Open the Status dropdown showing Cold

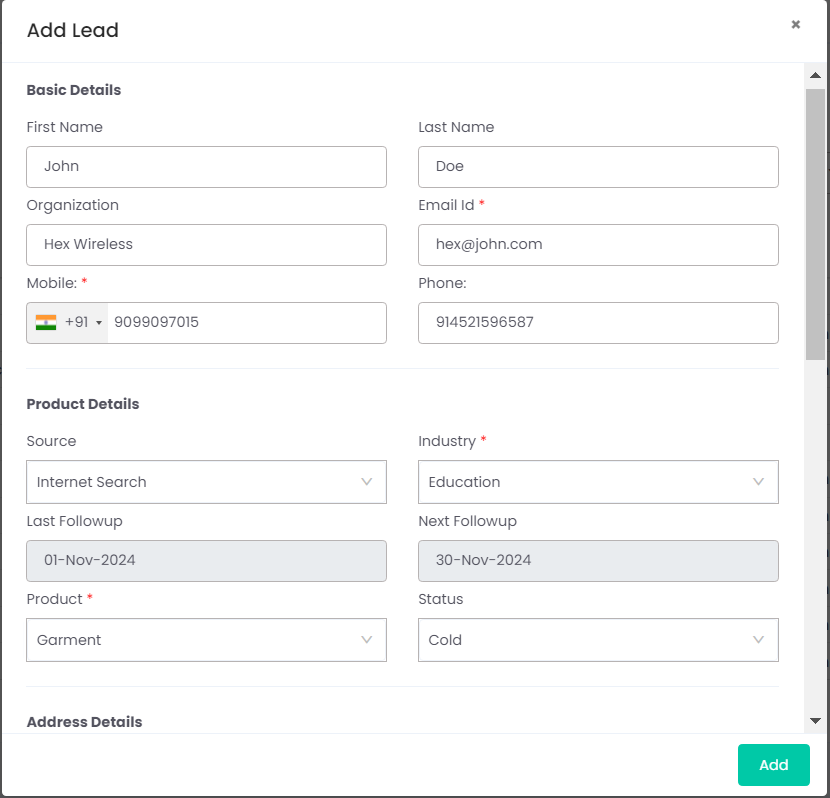pos(598,640)
